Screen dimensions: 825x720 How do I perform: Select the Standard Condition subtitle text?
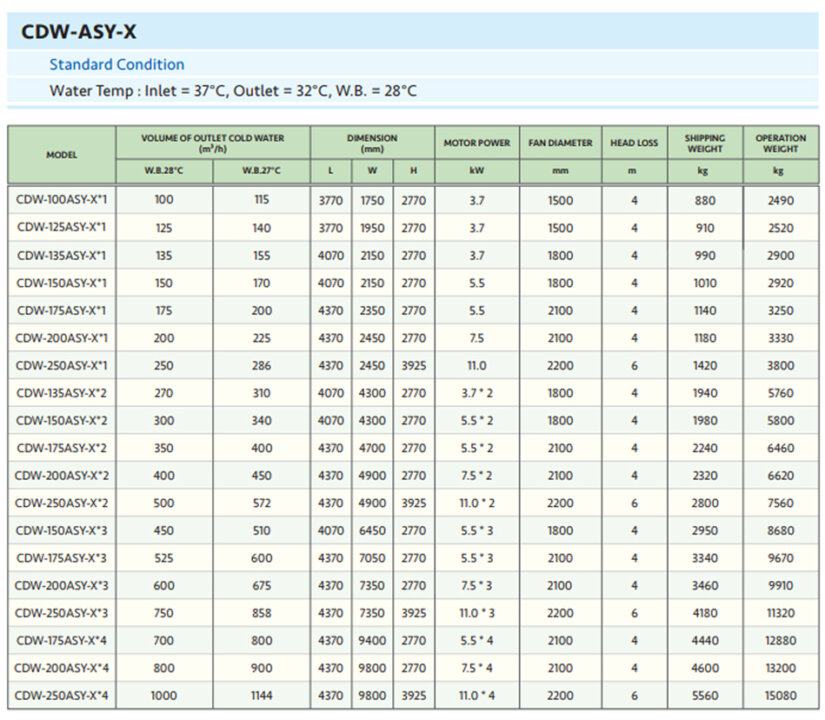[117, 64]
